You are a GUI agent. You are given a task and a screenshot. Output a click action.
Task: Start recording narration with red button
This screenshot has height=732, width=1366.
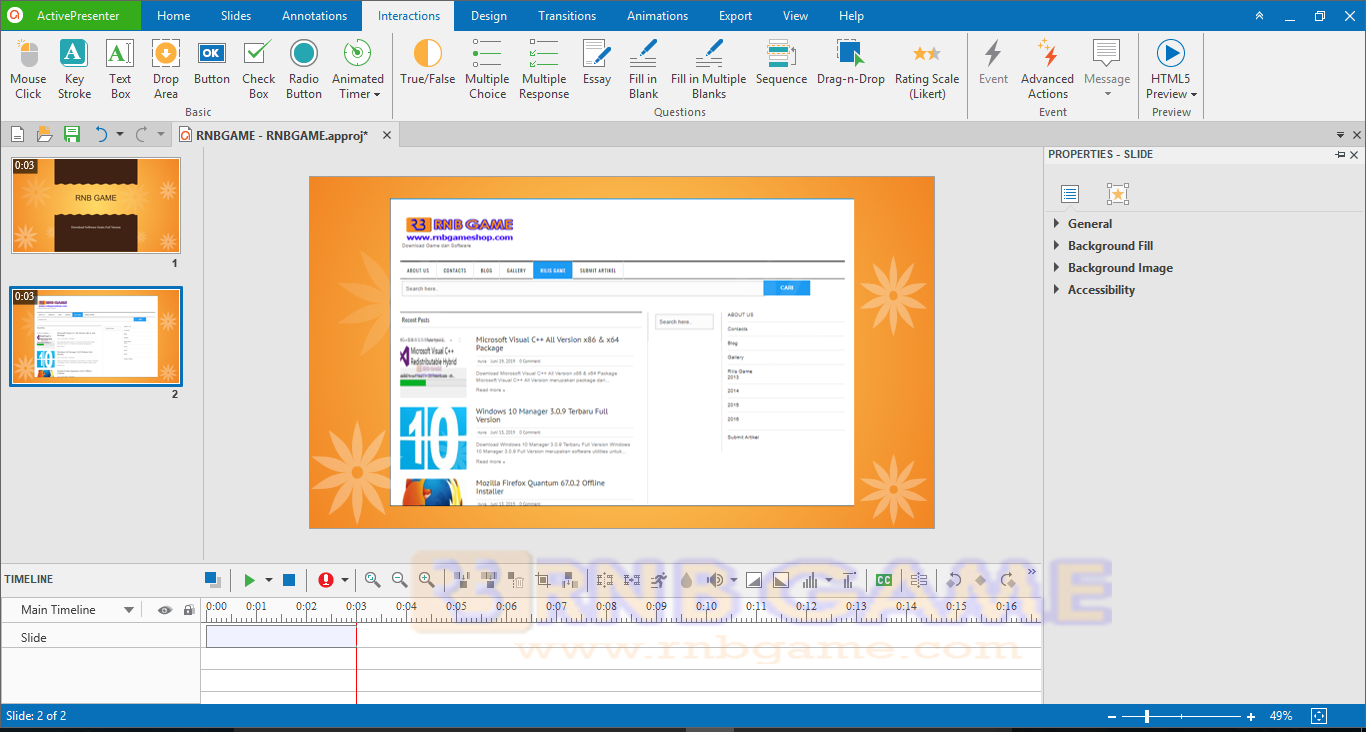325,580
